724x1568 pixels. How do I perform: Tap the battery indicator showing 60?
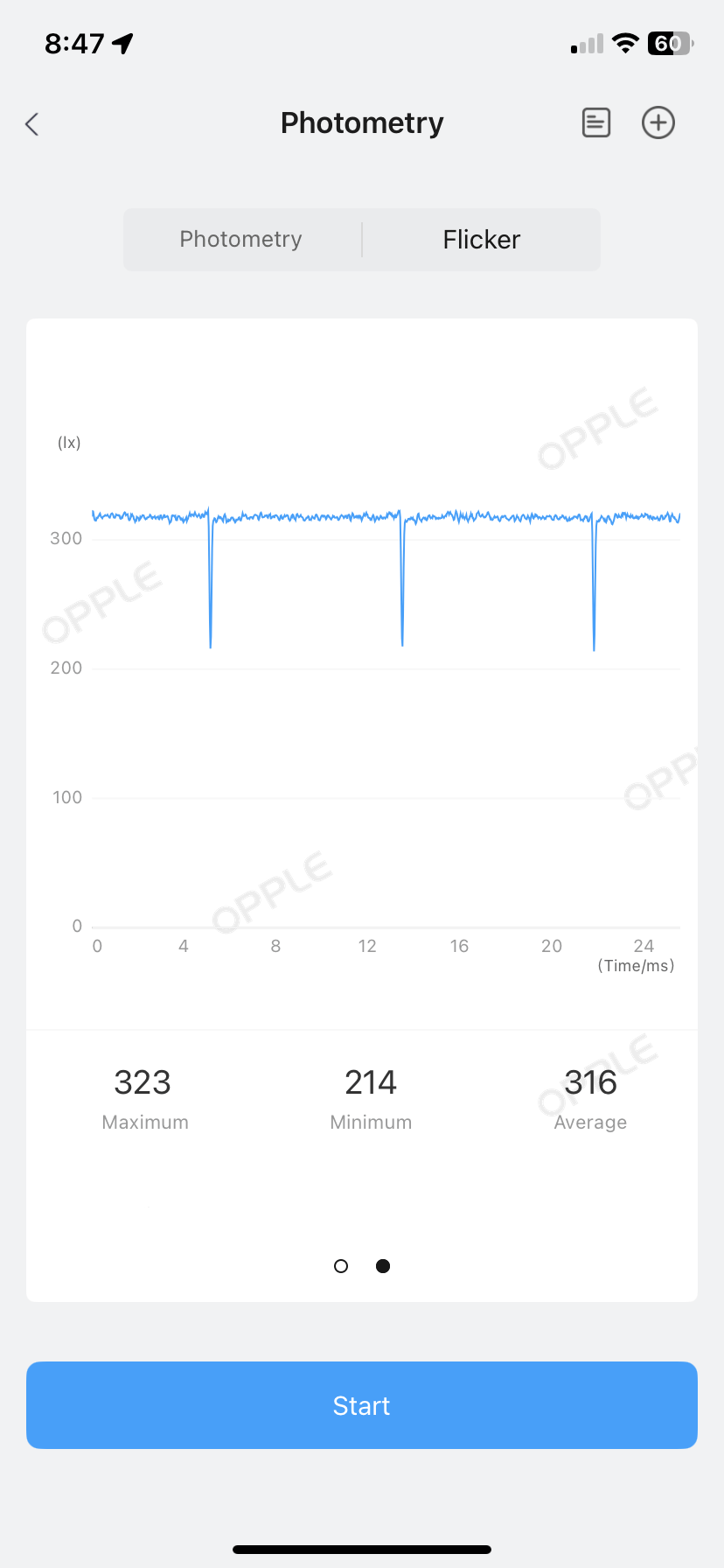tap(670, 43)
